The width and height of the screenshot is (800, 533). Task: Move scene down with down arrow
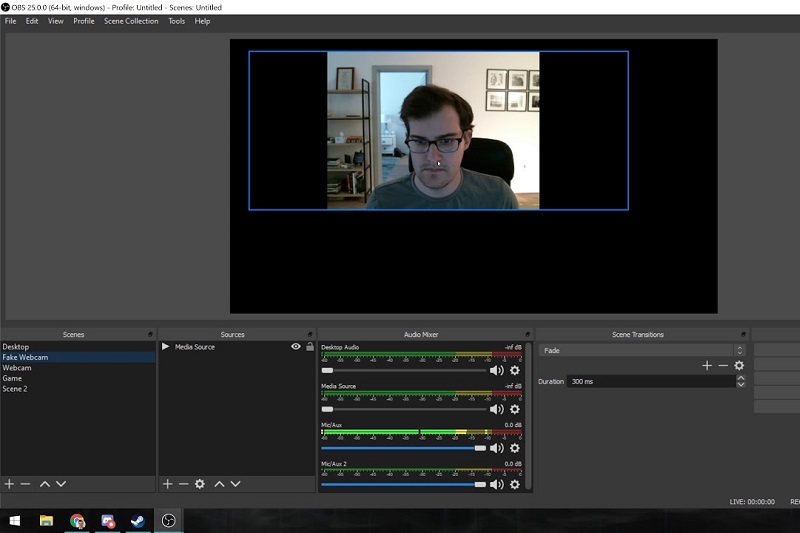click(61, 484)
